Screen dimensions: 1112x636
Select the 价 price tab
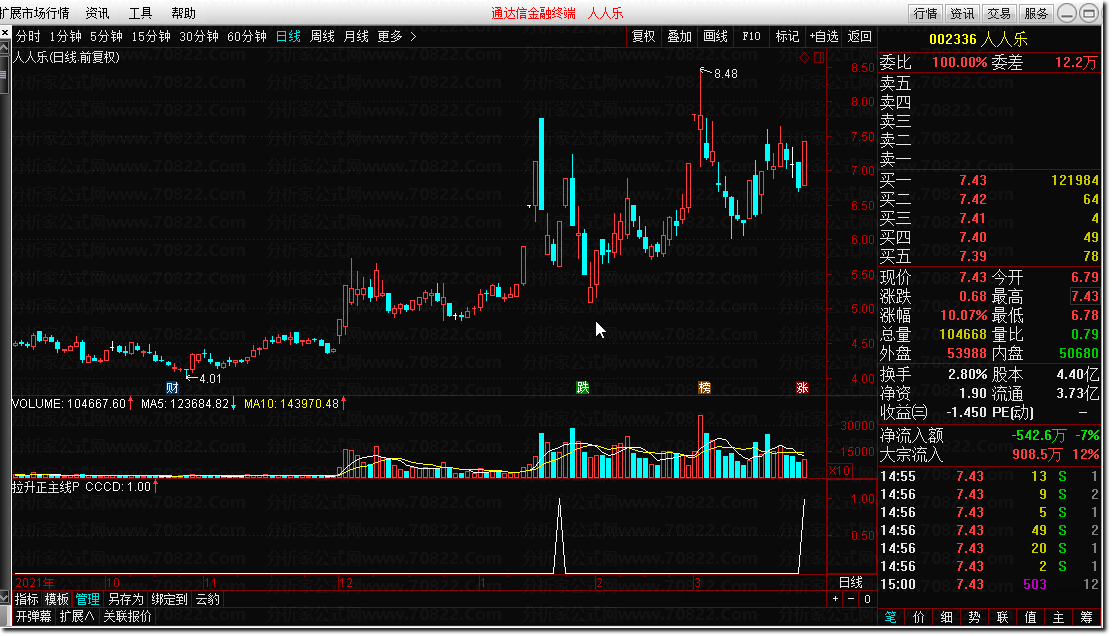(x=918, y=618)
